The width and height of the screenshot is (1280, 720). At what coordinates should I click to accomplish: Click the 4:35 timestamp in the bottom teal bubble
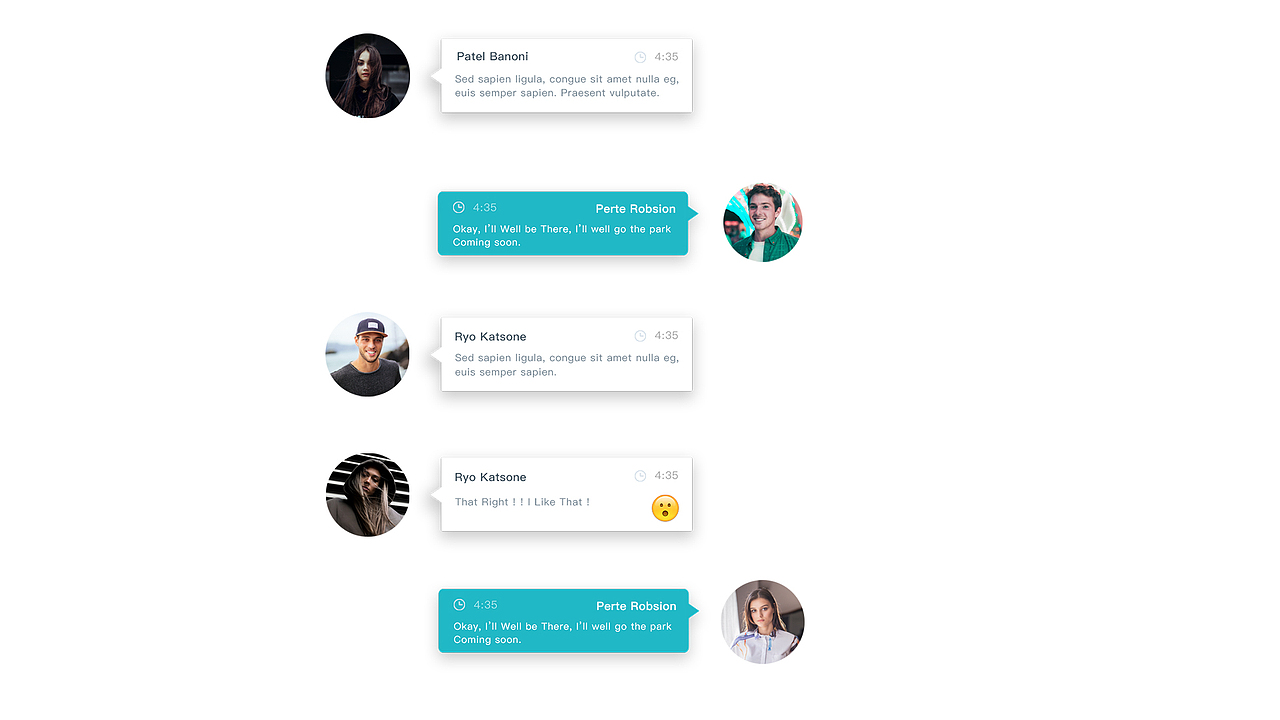point(485,604)
